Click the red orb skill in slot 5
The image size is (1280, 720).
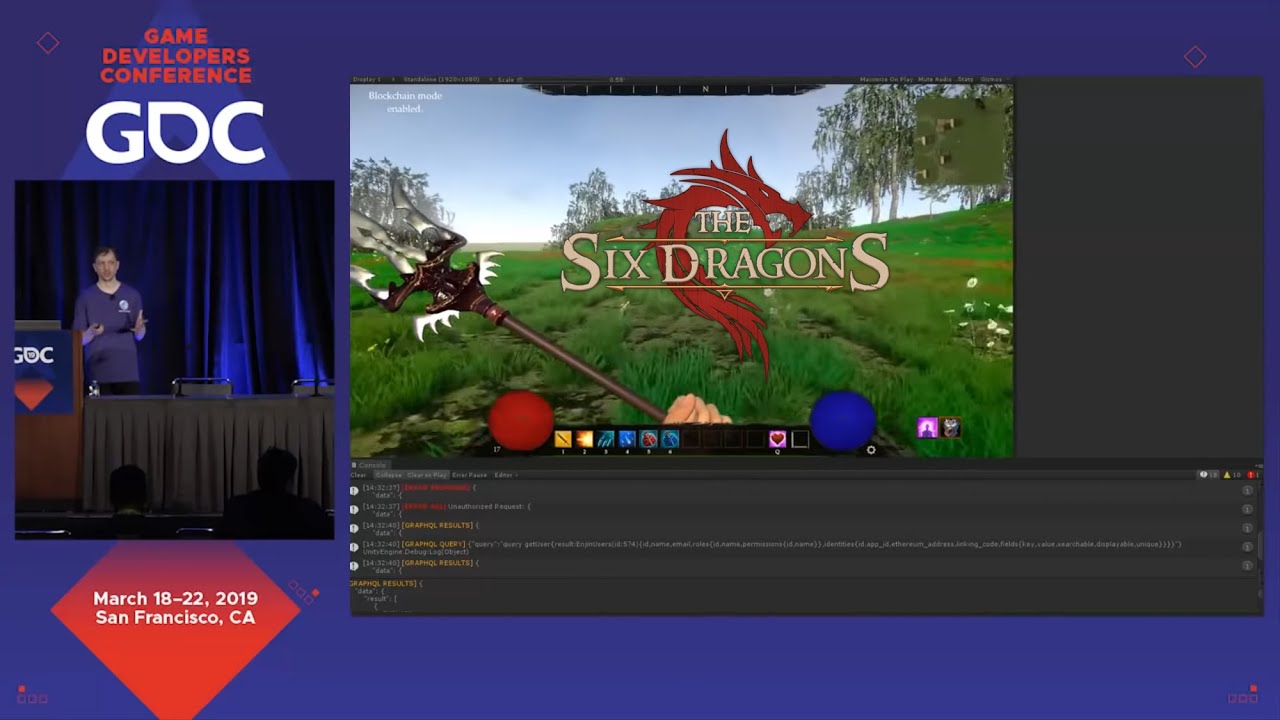point(649,439)
